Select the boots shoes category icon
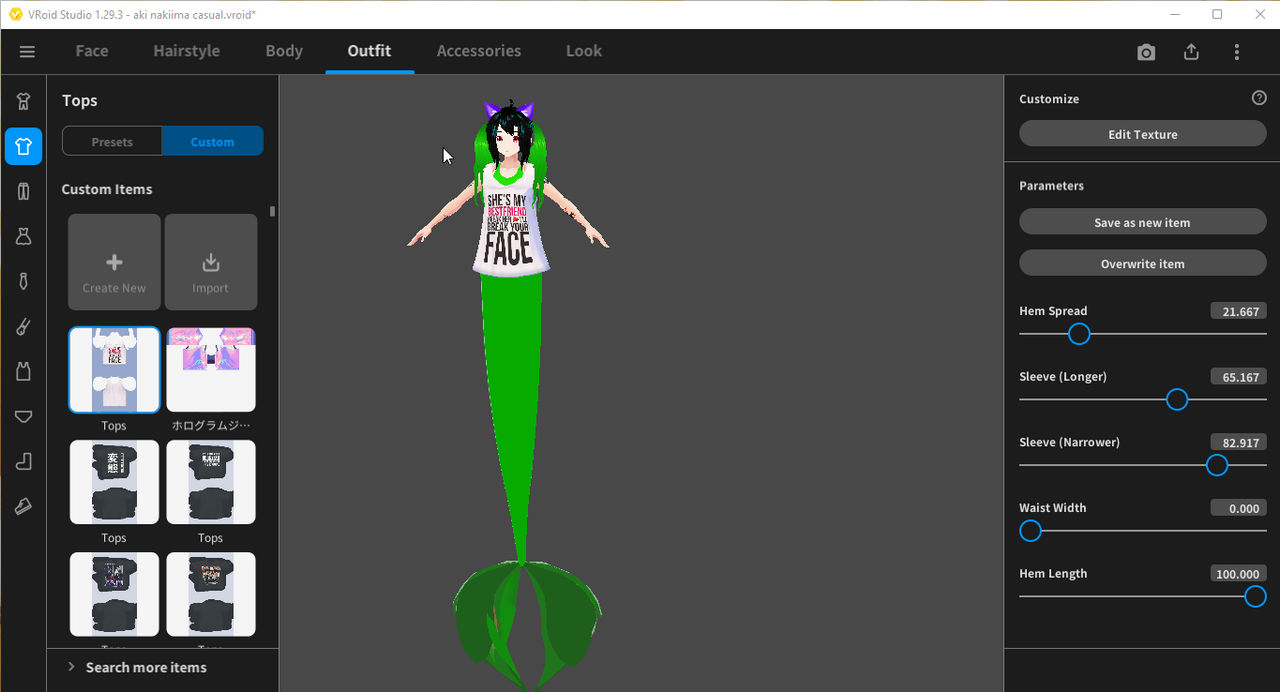The width and height of the screenshot is (1280, 692). click(23, 461)
